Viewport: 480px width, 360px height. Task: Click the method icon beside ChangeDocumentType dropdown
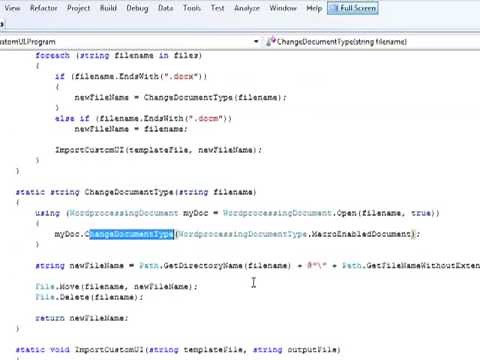click(x=270, y=42)
